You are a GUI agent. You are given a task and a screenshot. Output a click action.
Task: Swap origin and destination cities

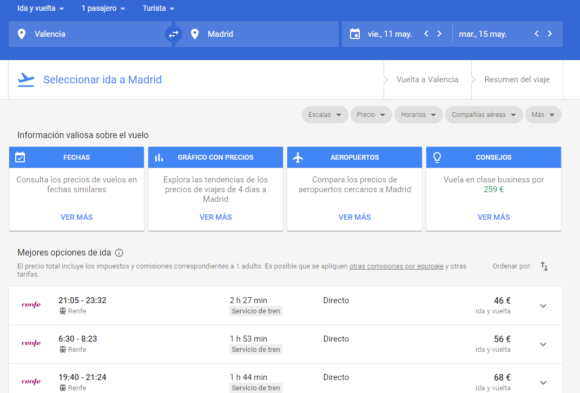click(173, 34)
